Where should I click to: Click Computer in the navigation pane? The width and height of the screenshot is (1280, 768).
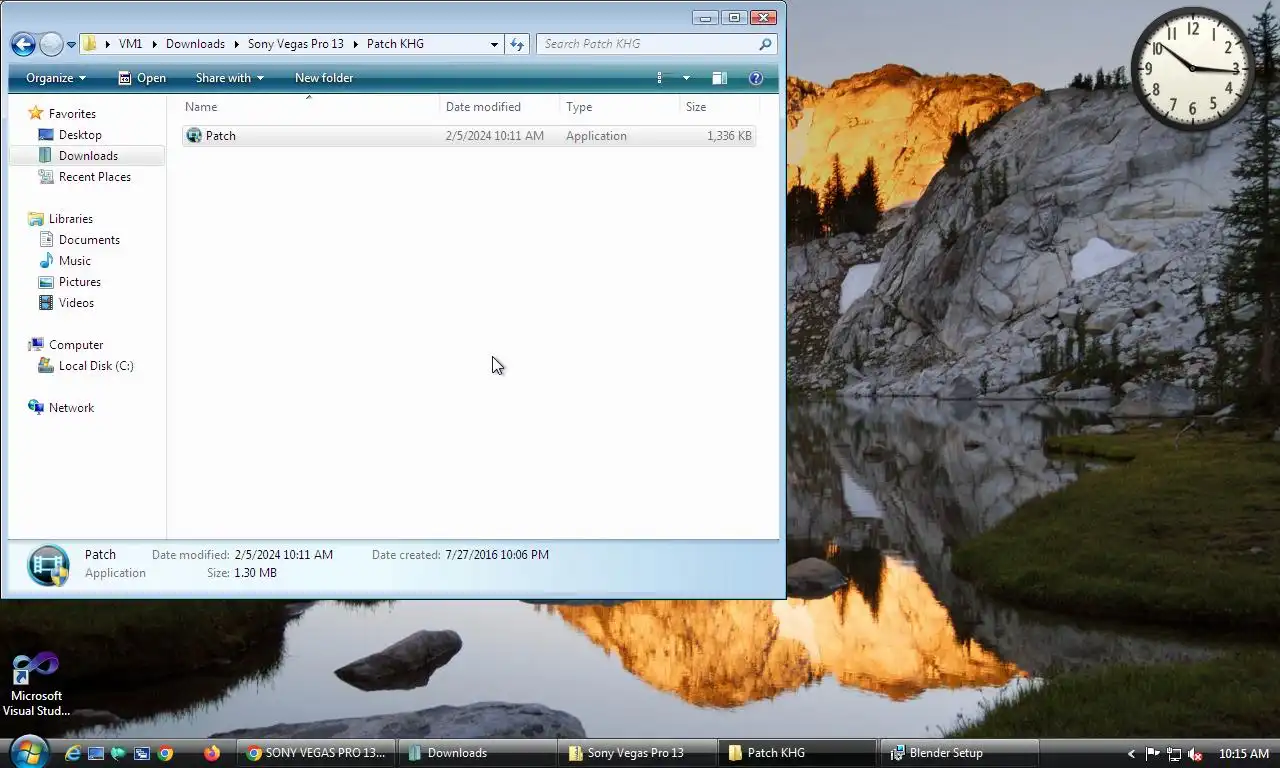[x=76, y=345]
